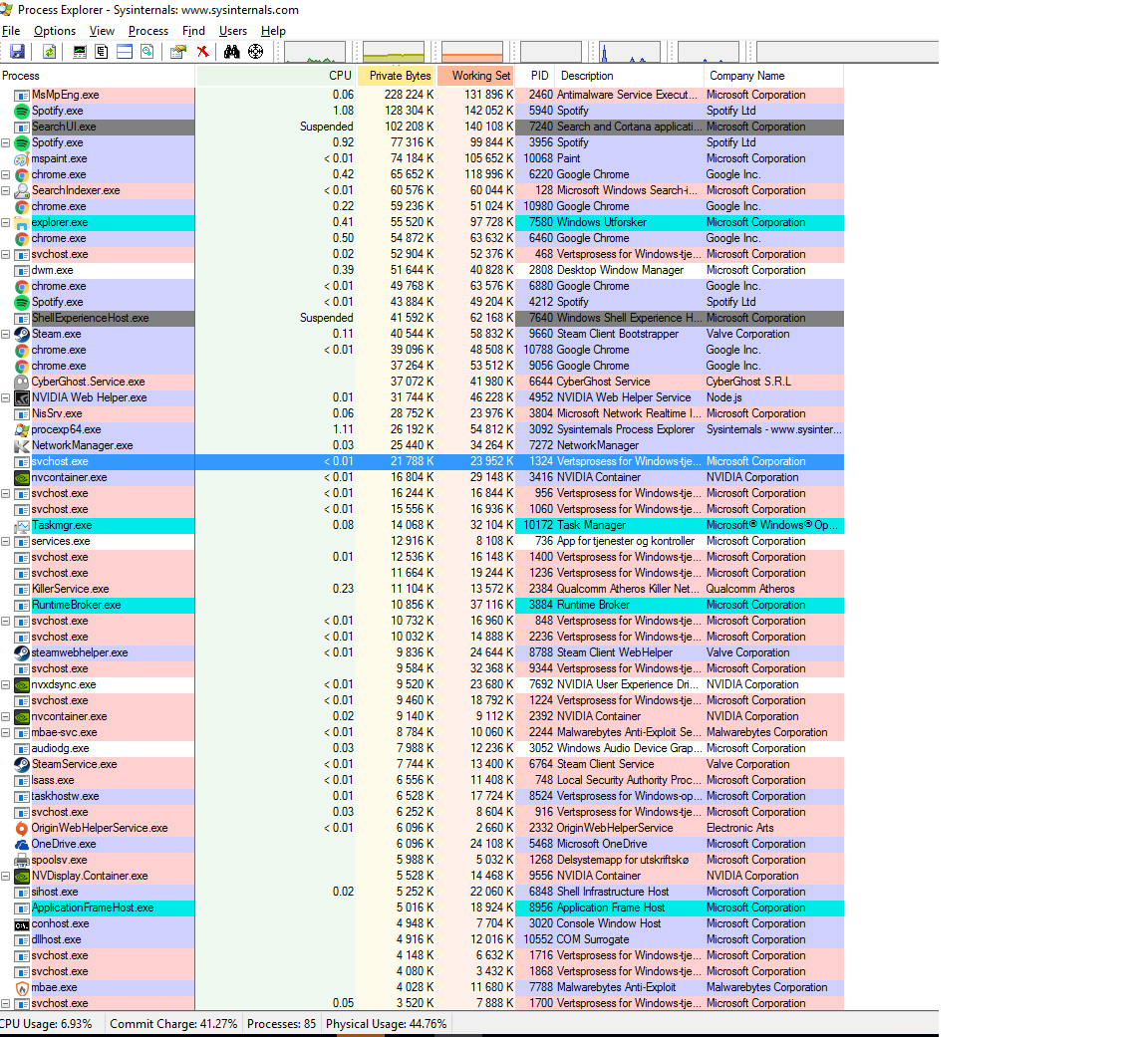Collapse the Spotify.exe PID 3956 tree node
Viewport: 1148px width, 1037px height.
pos(6,143)
